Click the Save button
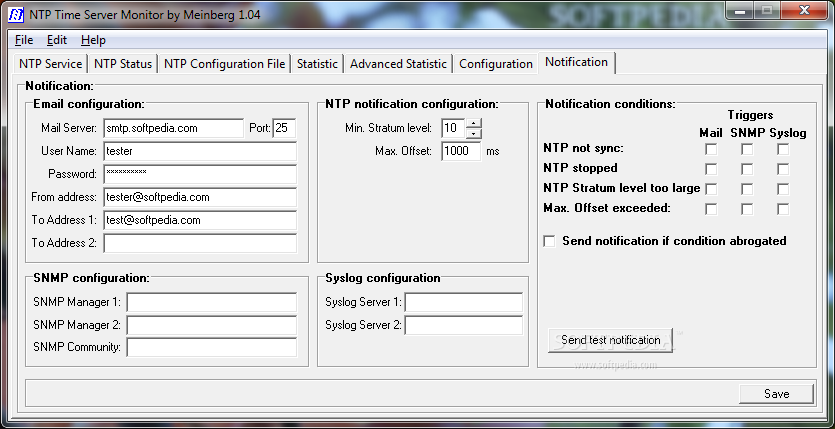835x429 pixels. (776, 394)
